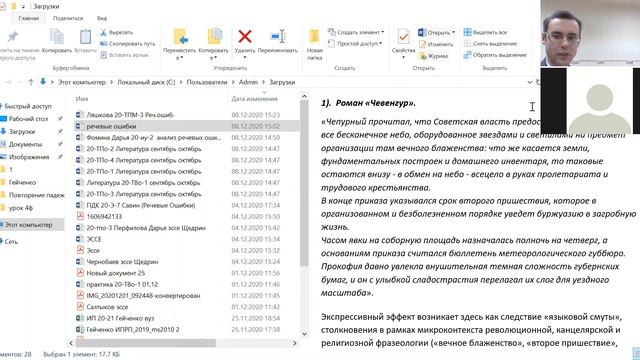Click the speaker's webcam video thumbnail
The width and height of the screenshot is (640, 360).
pos(590,33)
